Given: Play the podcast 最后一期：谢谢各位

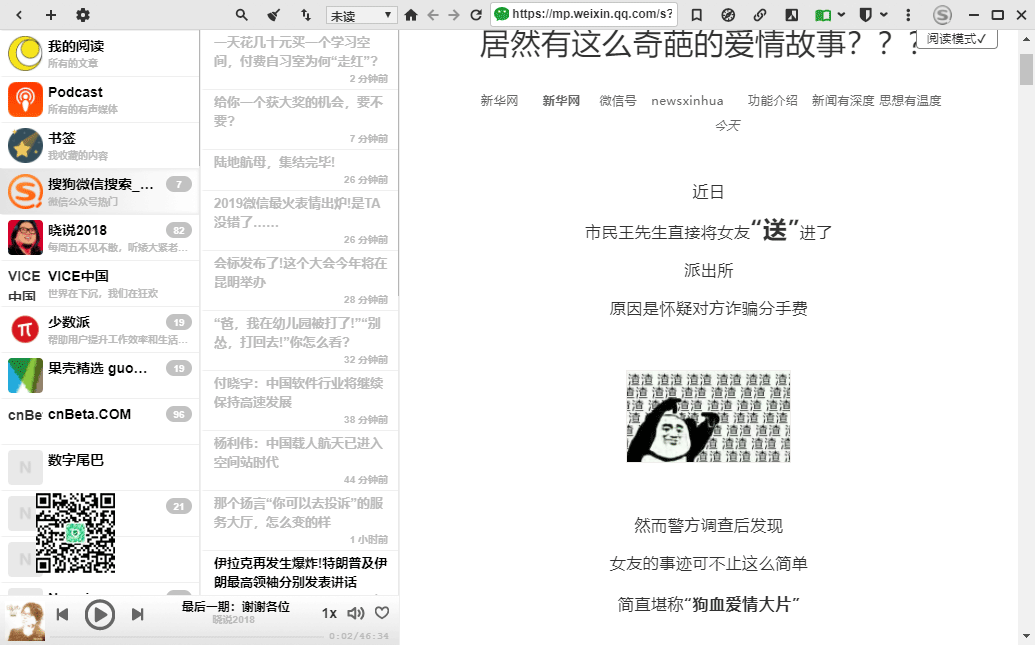Looking at the screenshot, I should pyautogui.click(x=100, y=615).
